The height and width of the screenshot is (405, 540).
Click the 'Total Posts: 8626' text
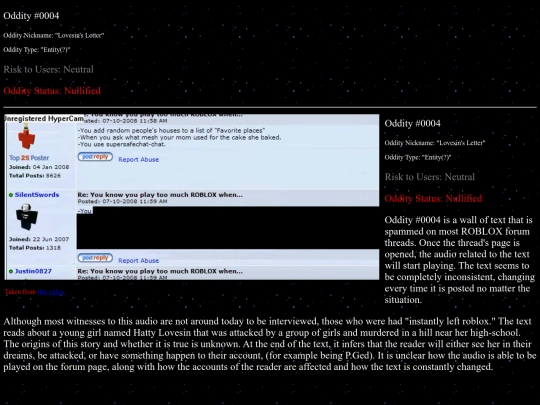pos(35,176)
